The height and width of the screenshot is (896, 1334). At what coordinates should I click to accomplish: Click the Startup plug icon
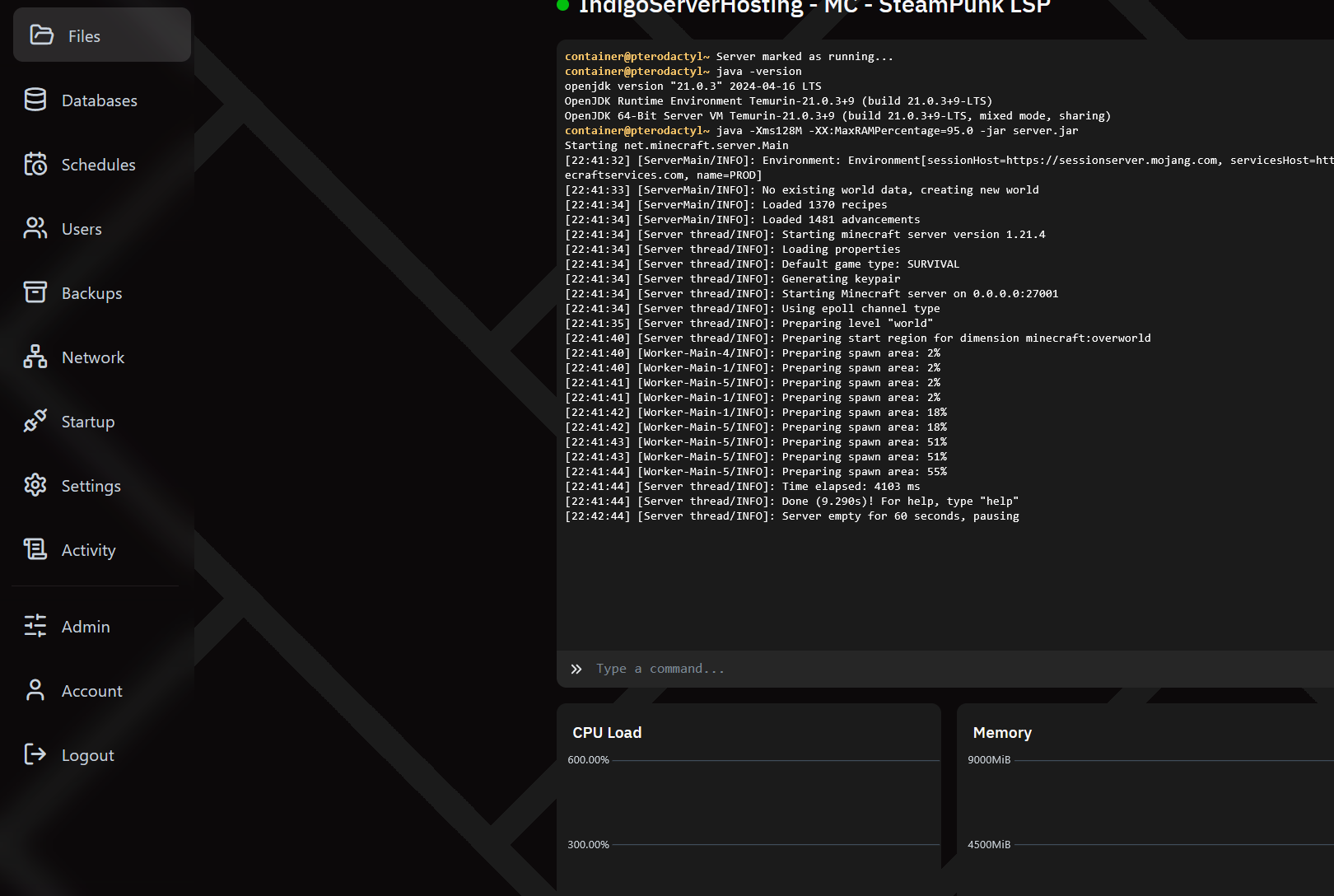[35, 421]
